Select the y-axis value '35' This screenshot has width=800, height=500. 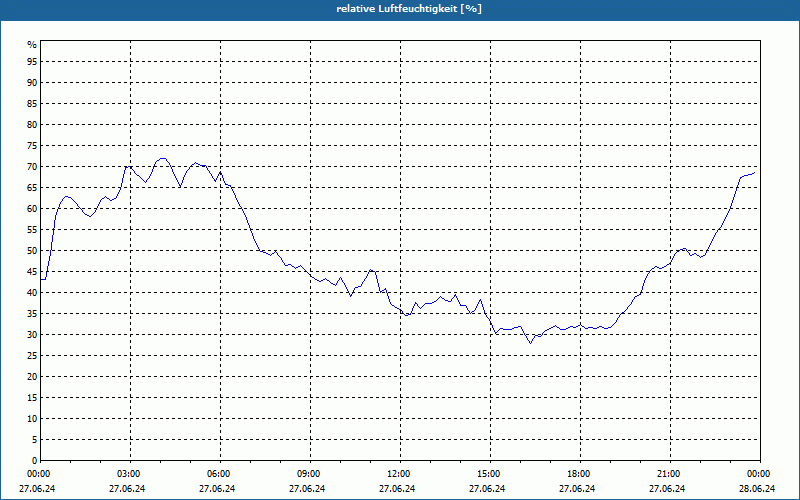pyautogui.click(x=32, y=314)
